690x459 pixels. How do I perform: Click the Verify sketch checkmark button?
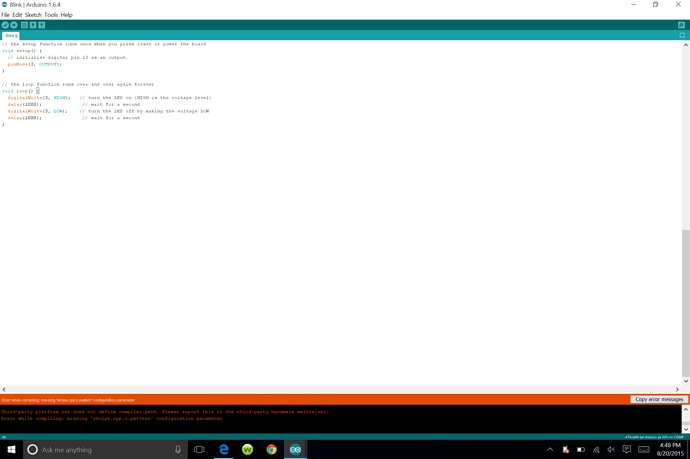5,25
